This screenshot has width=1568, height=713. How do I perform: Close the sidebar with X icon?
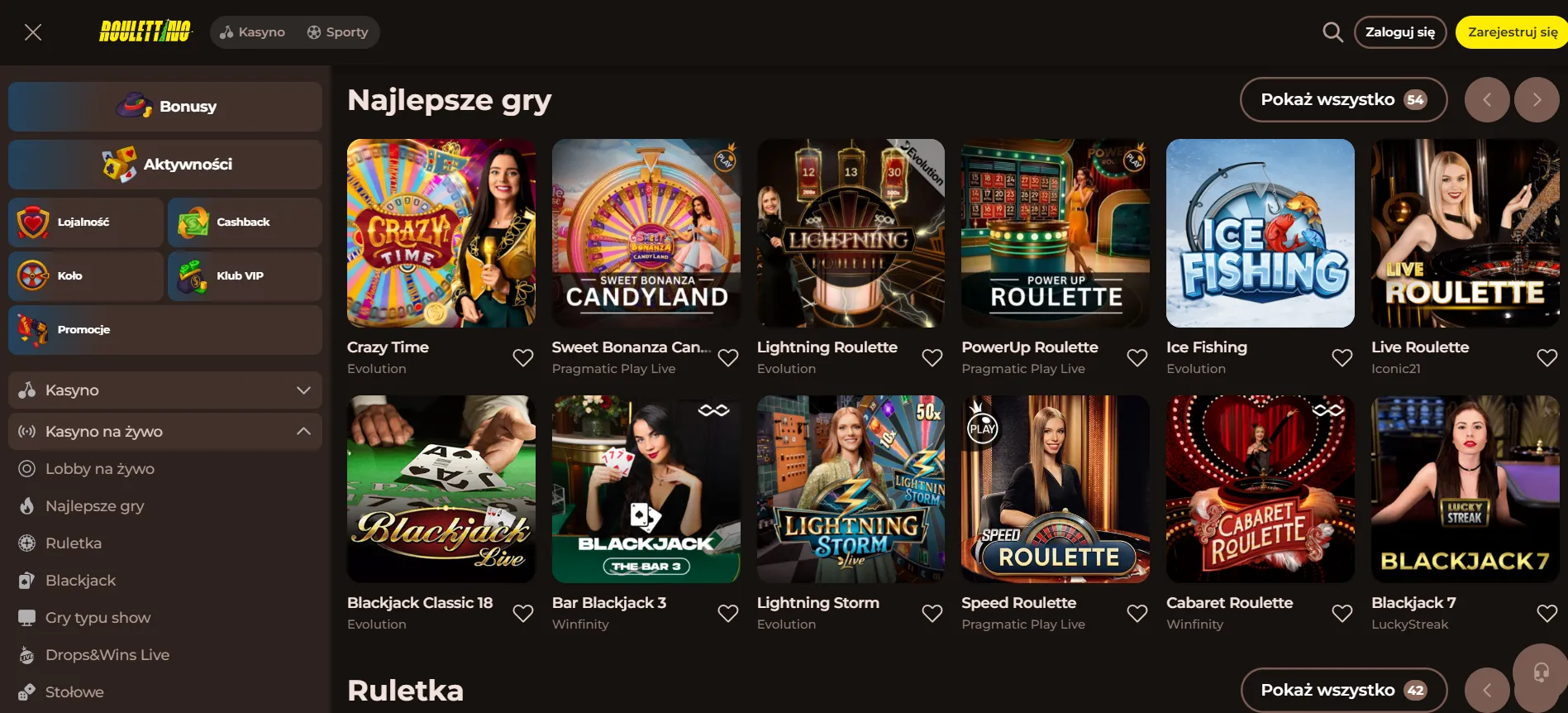pos(33,32)
